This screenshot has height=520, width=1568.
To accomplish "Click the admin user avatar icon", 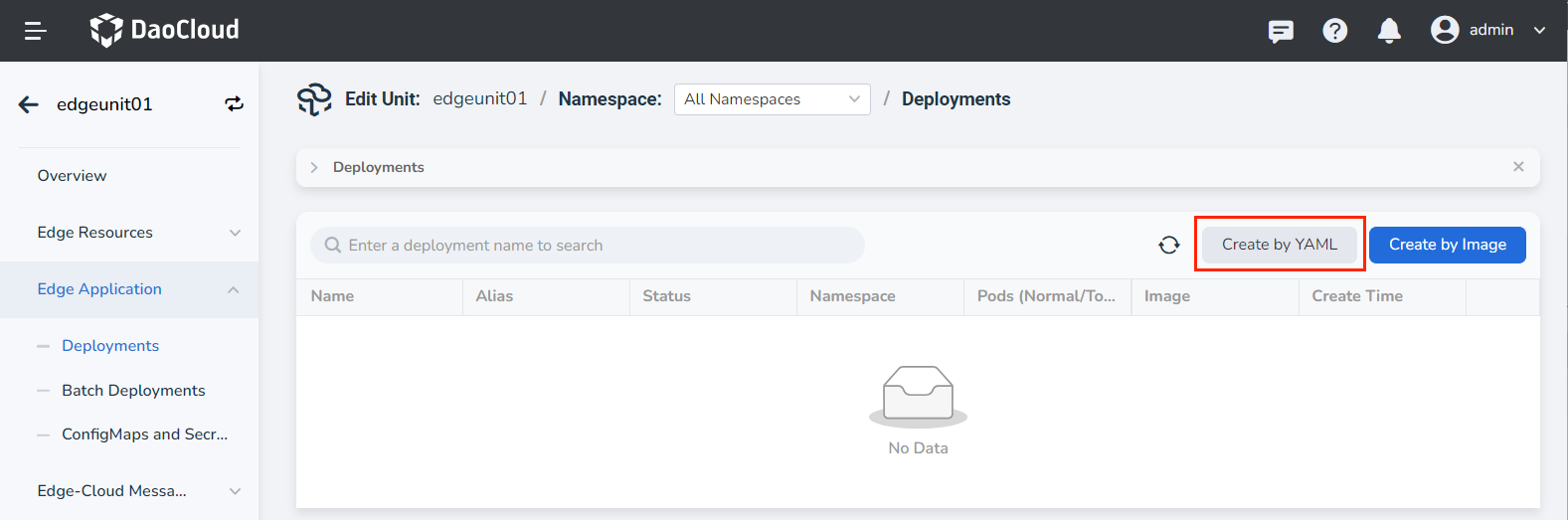I will pyautogui.click(x=1444, y=30).
